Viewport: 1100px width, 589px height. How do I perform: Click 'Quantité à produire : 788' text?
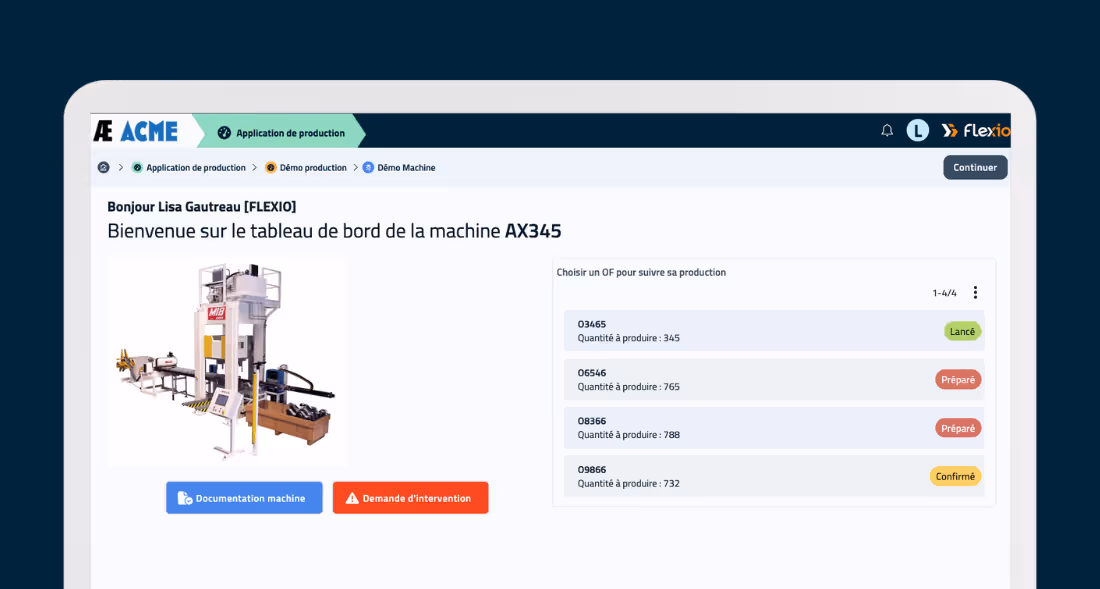pos(629,435)
